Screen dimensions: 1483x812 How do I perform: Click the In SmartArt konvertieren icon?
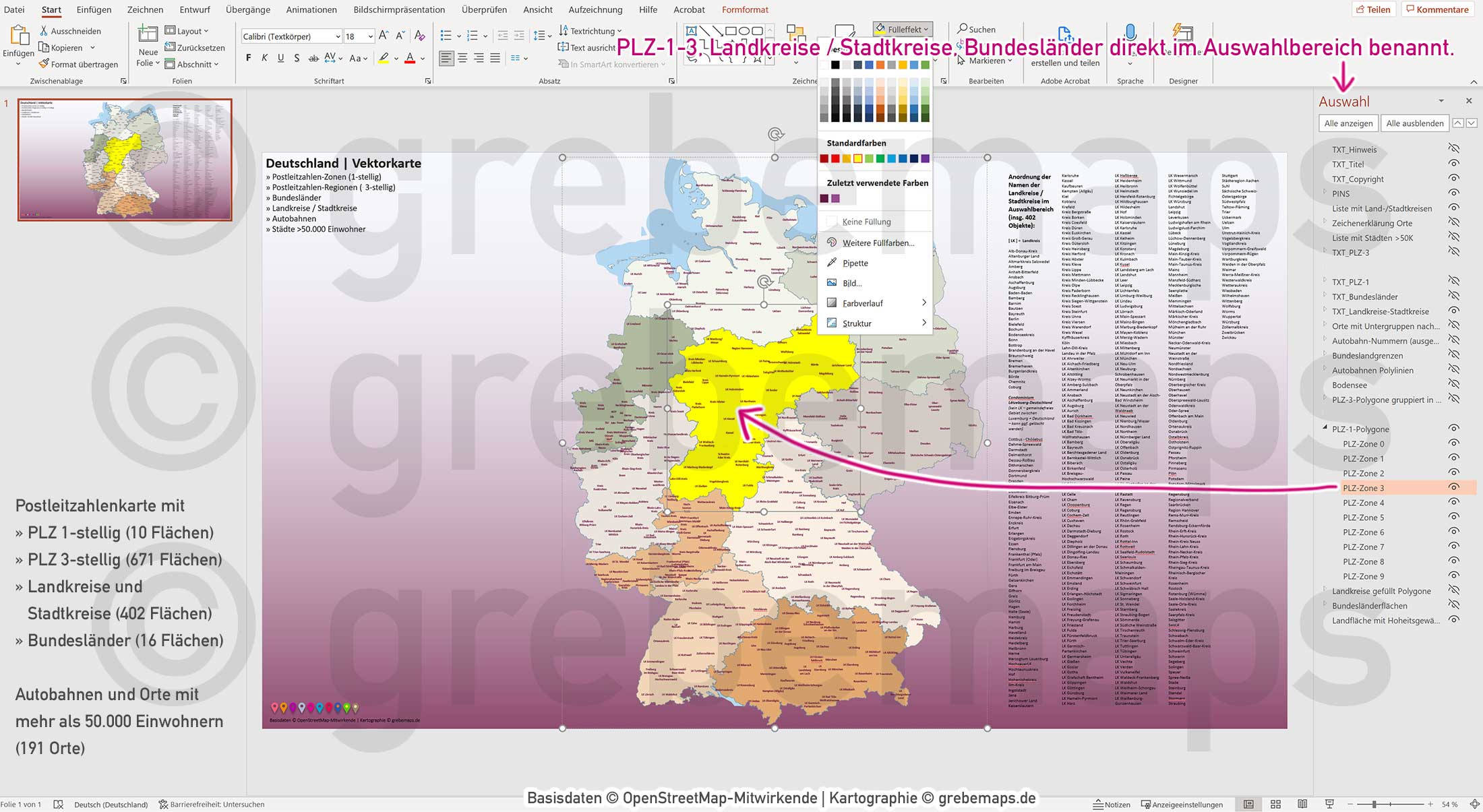[564, 64]
